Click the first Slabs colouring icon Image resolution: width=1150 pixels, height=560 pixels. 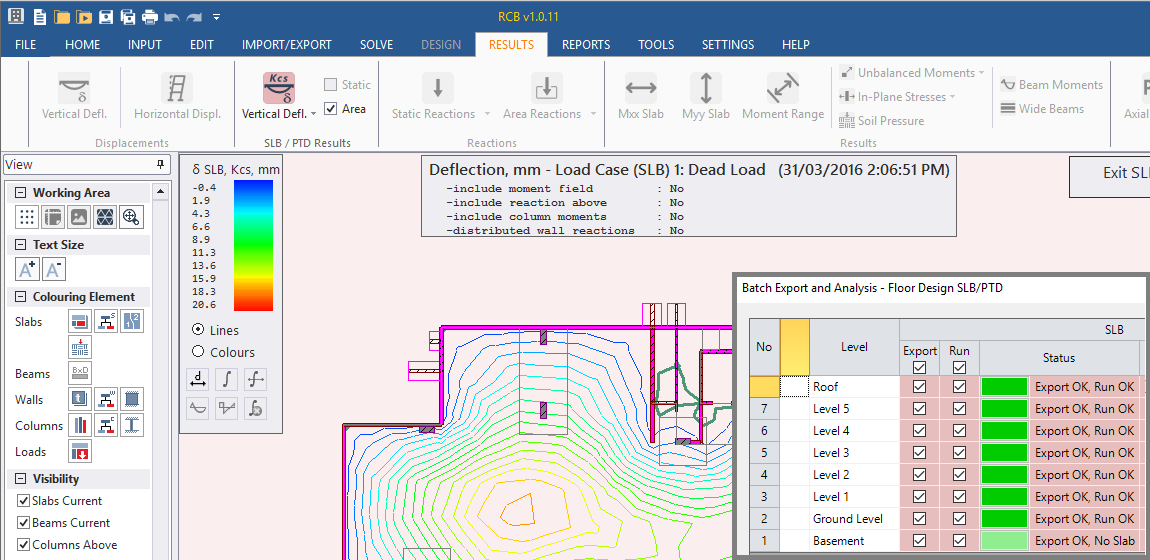click(79, 321)
